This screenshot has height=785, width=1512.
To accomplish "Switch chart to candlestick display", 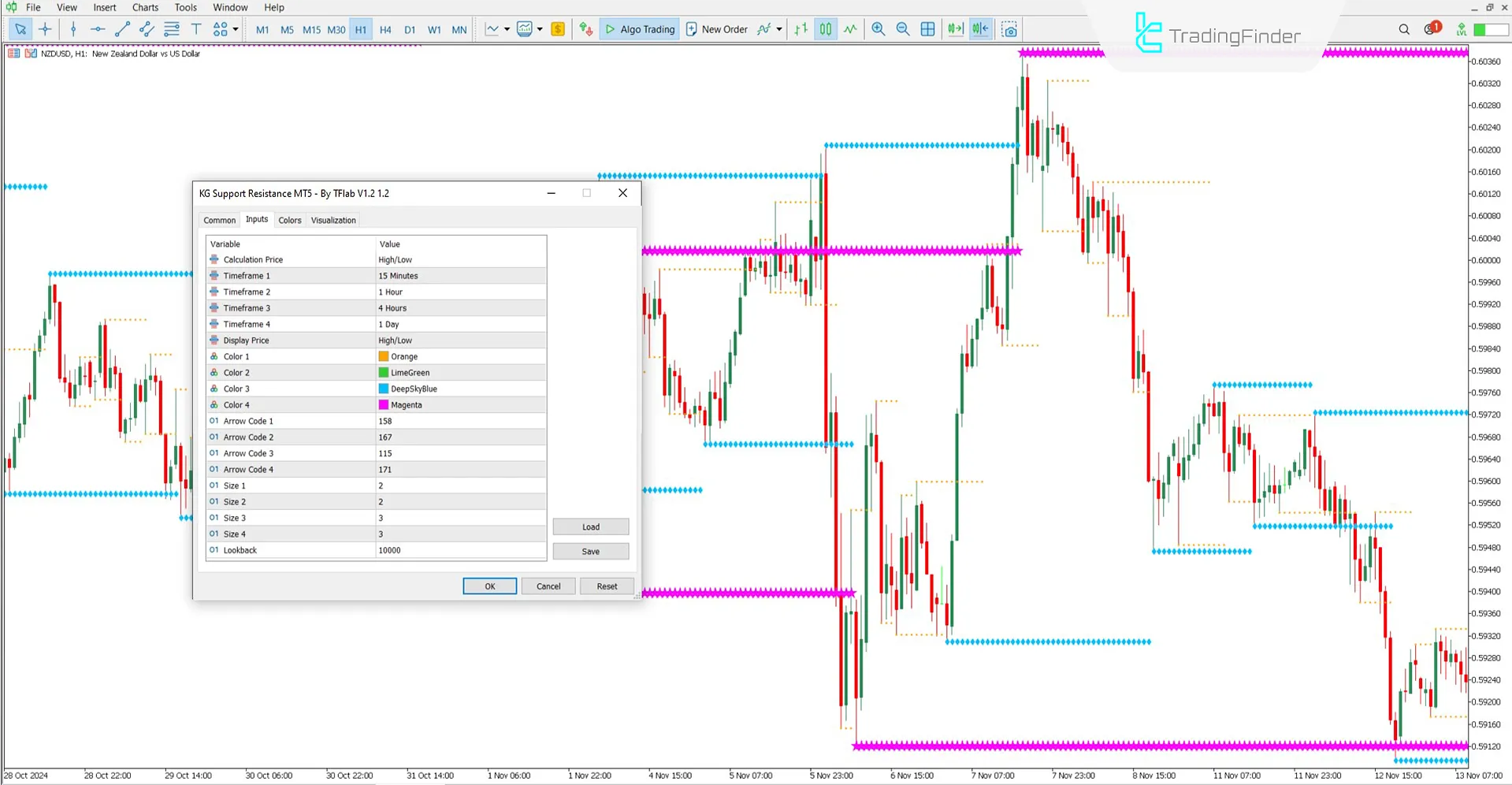I will [825, 29].
